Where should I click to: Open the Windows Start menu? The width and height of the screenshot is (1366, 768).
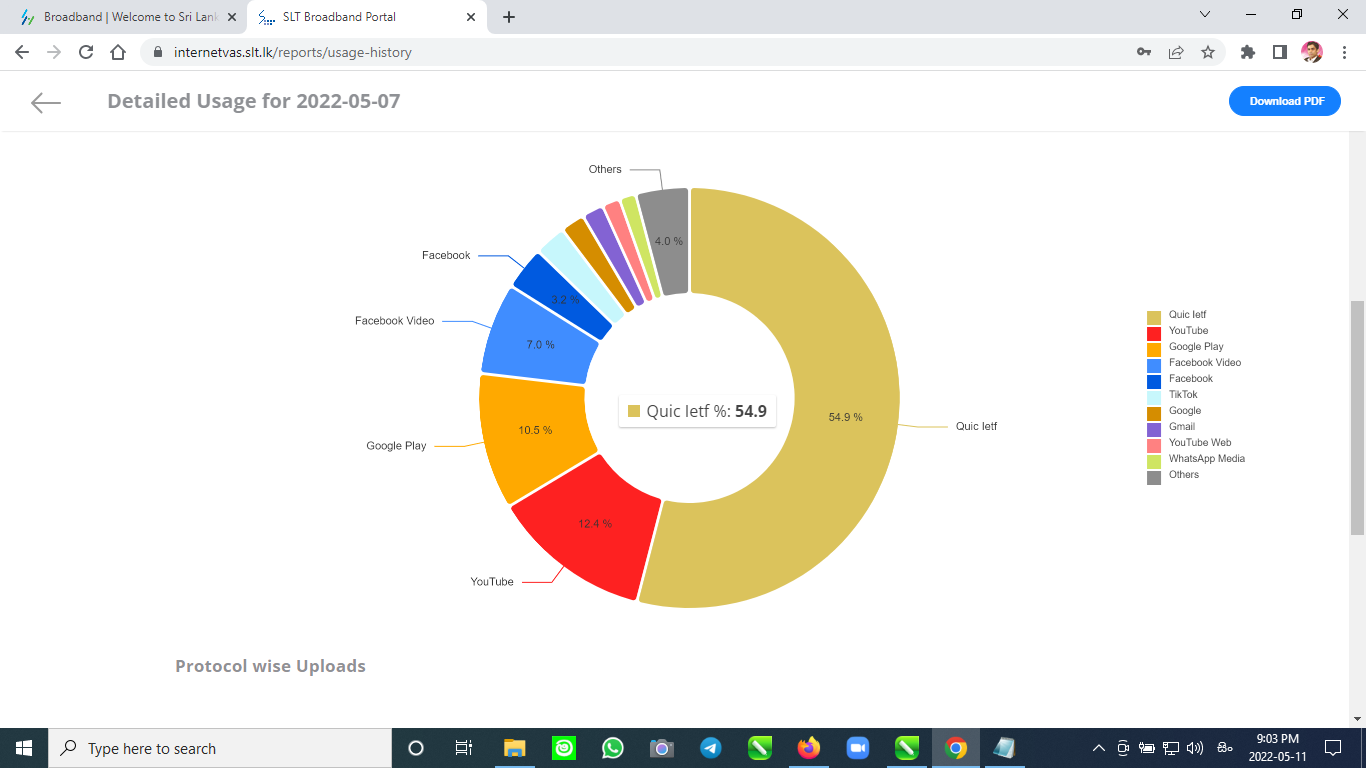pyautogui.click(x=24, y=748)
